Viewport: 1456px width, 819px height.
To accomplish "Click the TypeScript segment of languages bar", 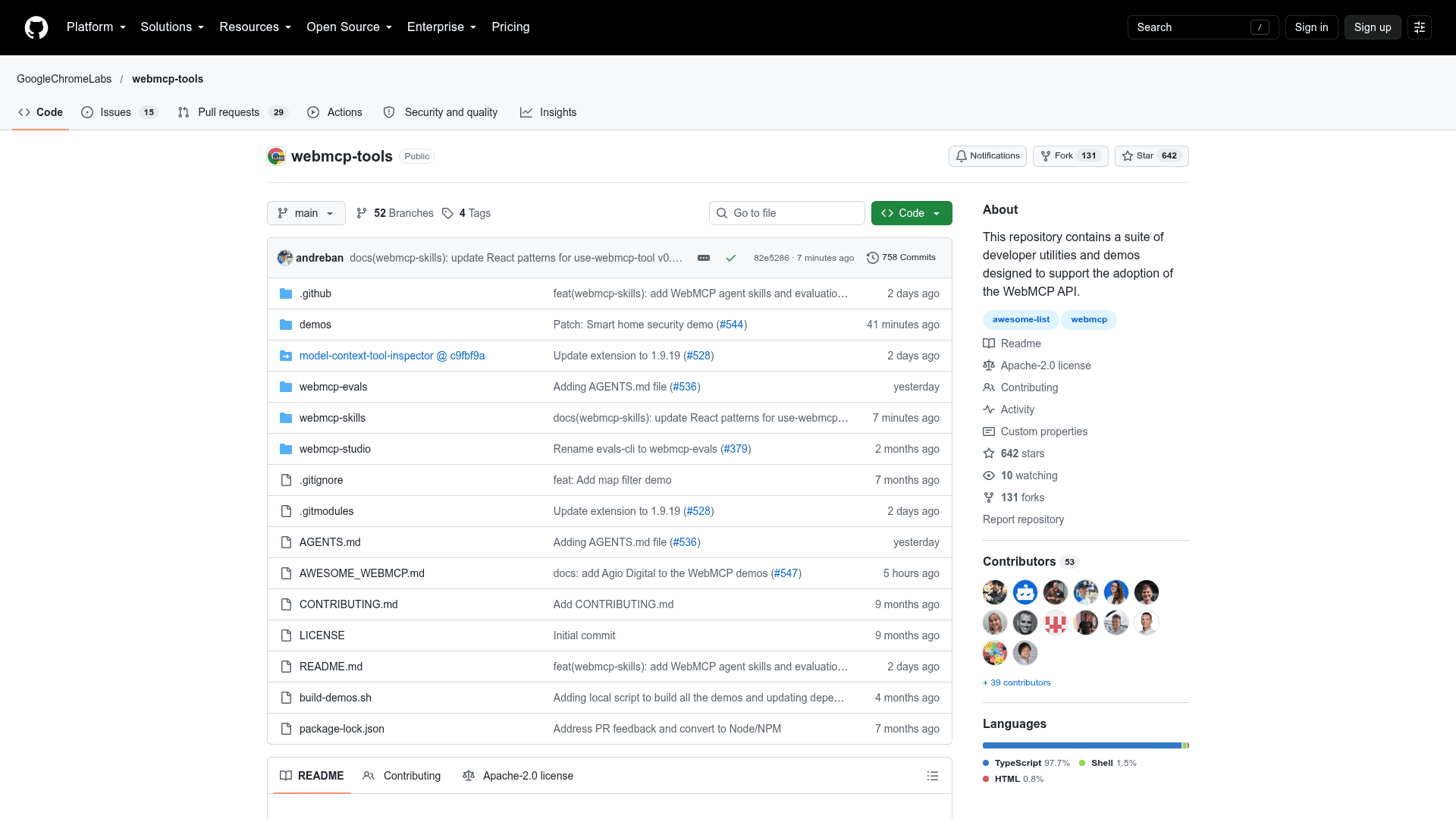I will [x=1082, y=745].
